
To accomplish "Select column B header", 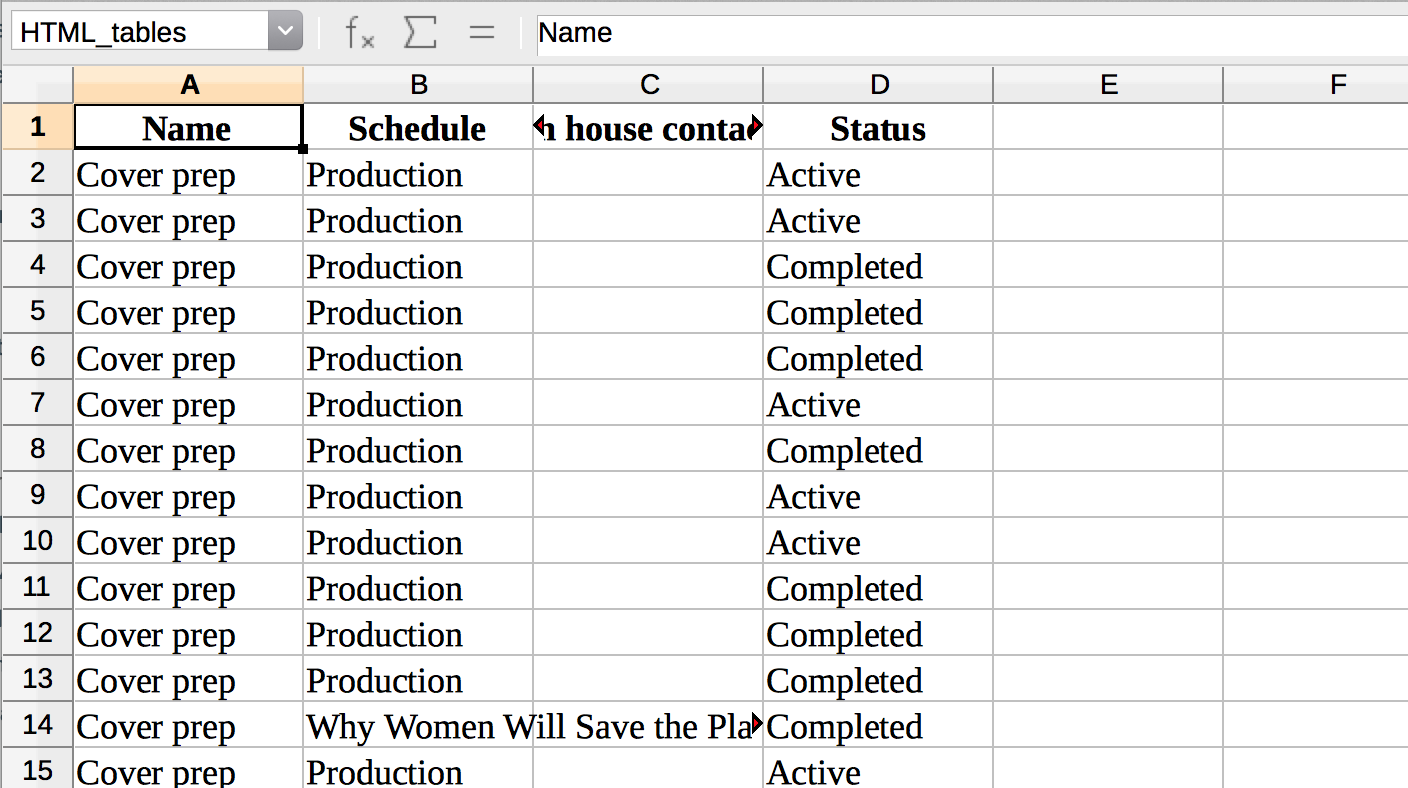I will tap(418, 85).
